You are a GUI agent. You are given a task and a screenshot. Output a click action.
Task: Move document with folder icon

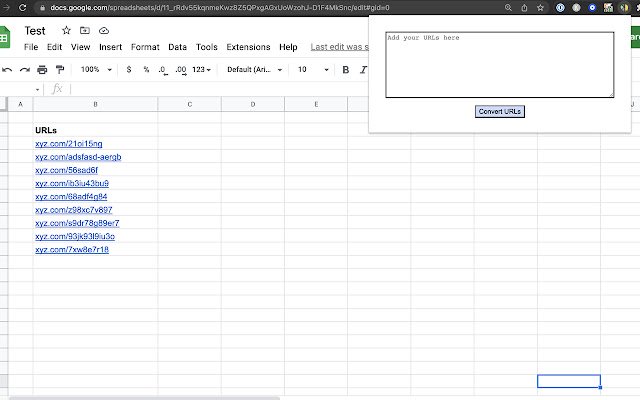(x=85, y=30)
